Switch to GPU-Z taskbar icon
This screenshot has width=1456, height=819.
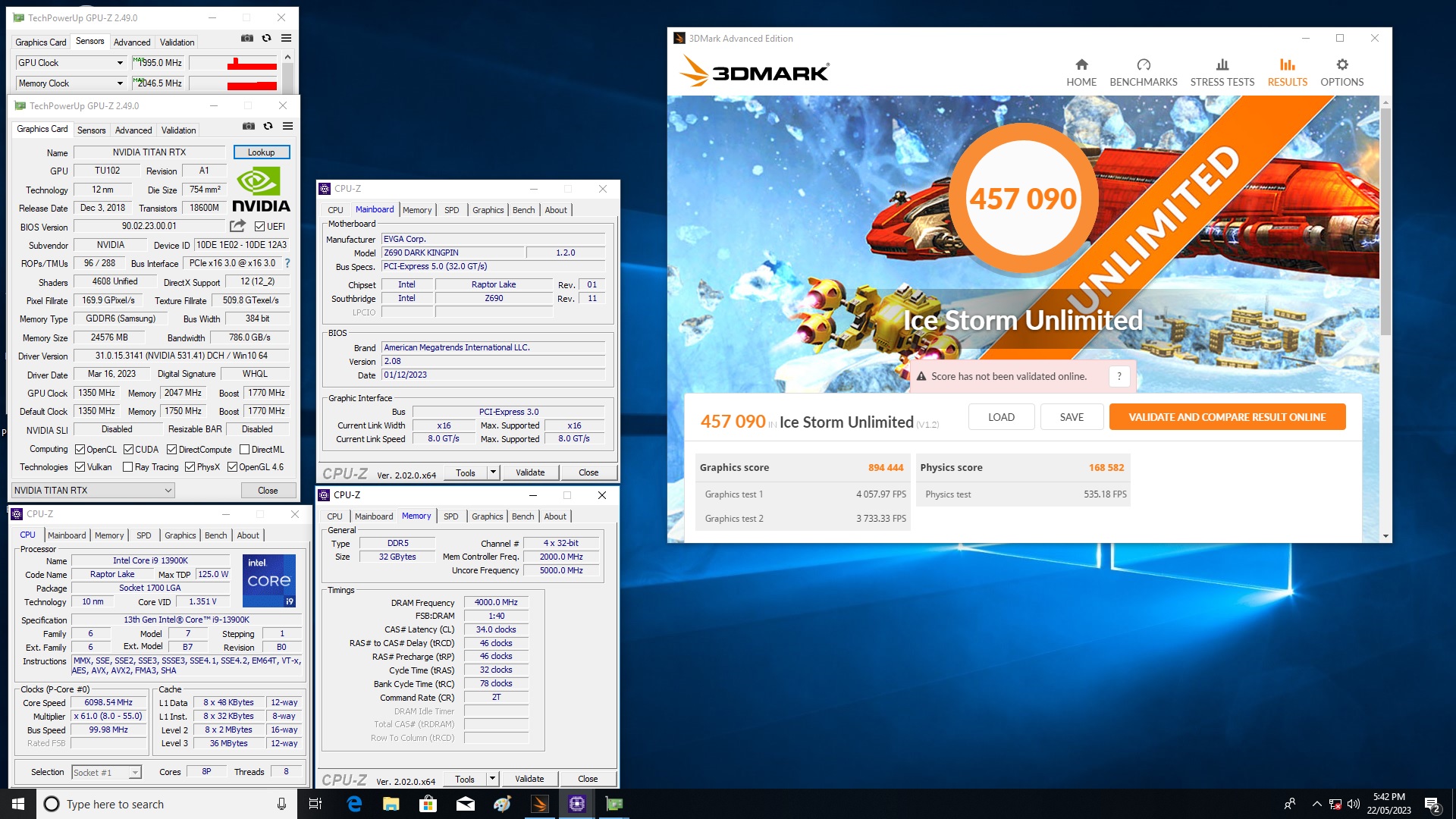click(x=614, y=804)
